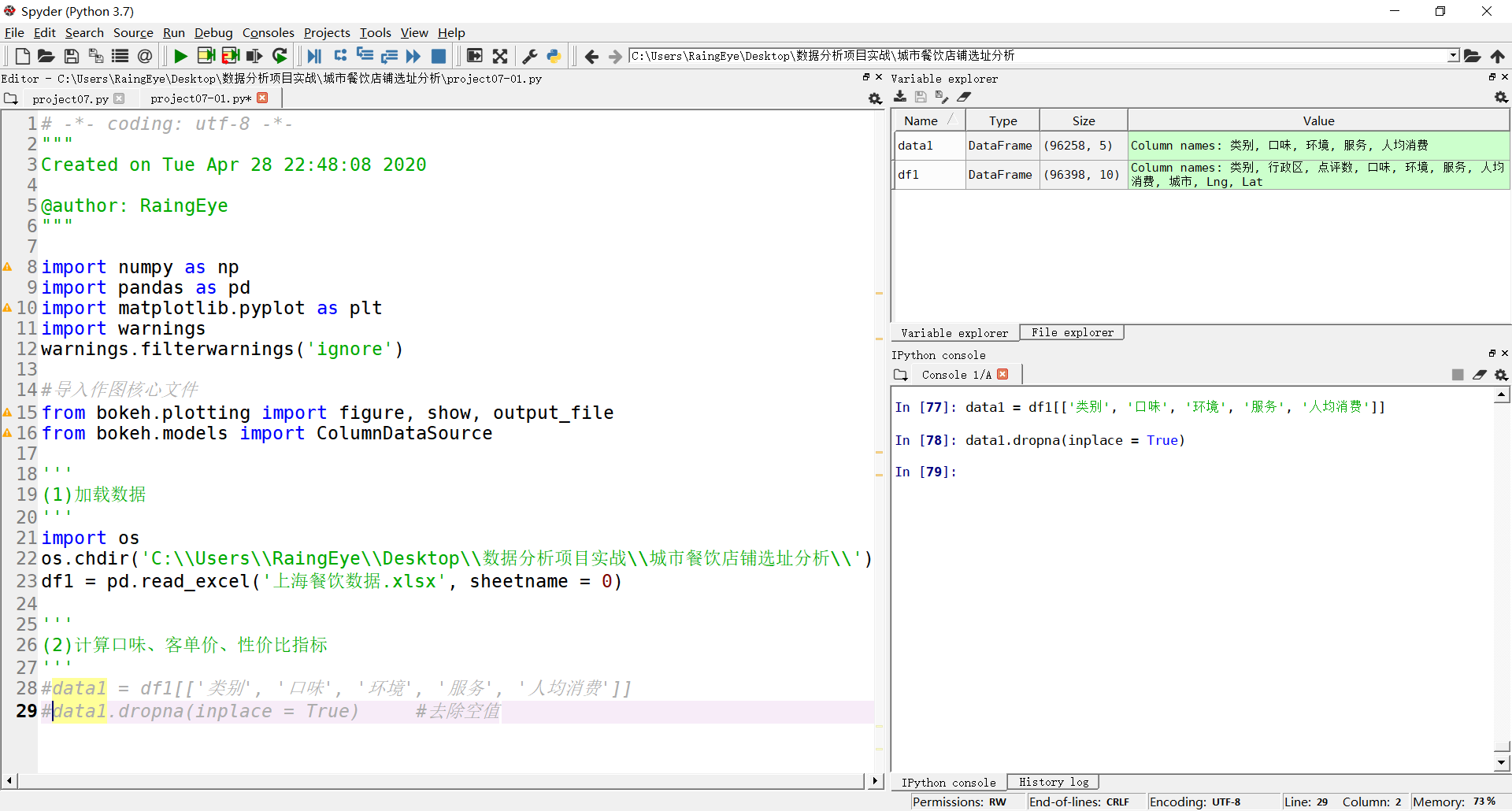1512x811 pixels.
Task: Open the Edit menu
Action: pyautogui.click(x=44, y=32)
